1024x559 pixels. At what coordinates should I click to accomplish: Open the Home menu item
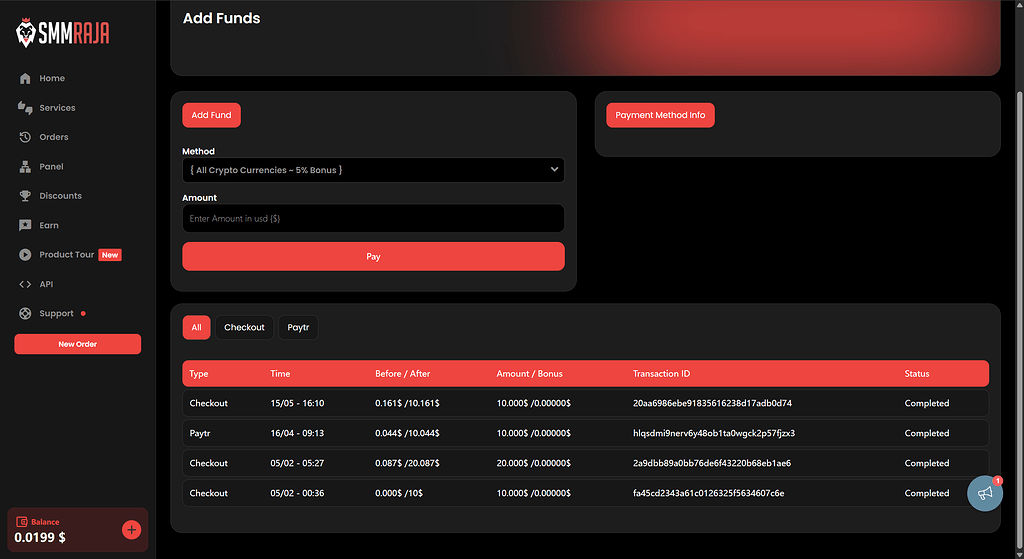52,78
